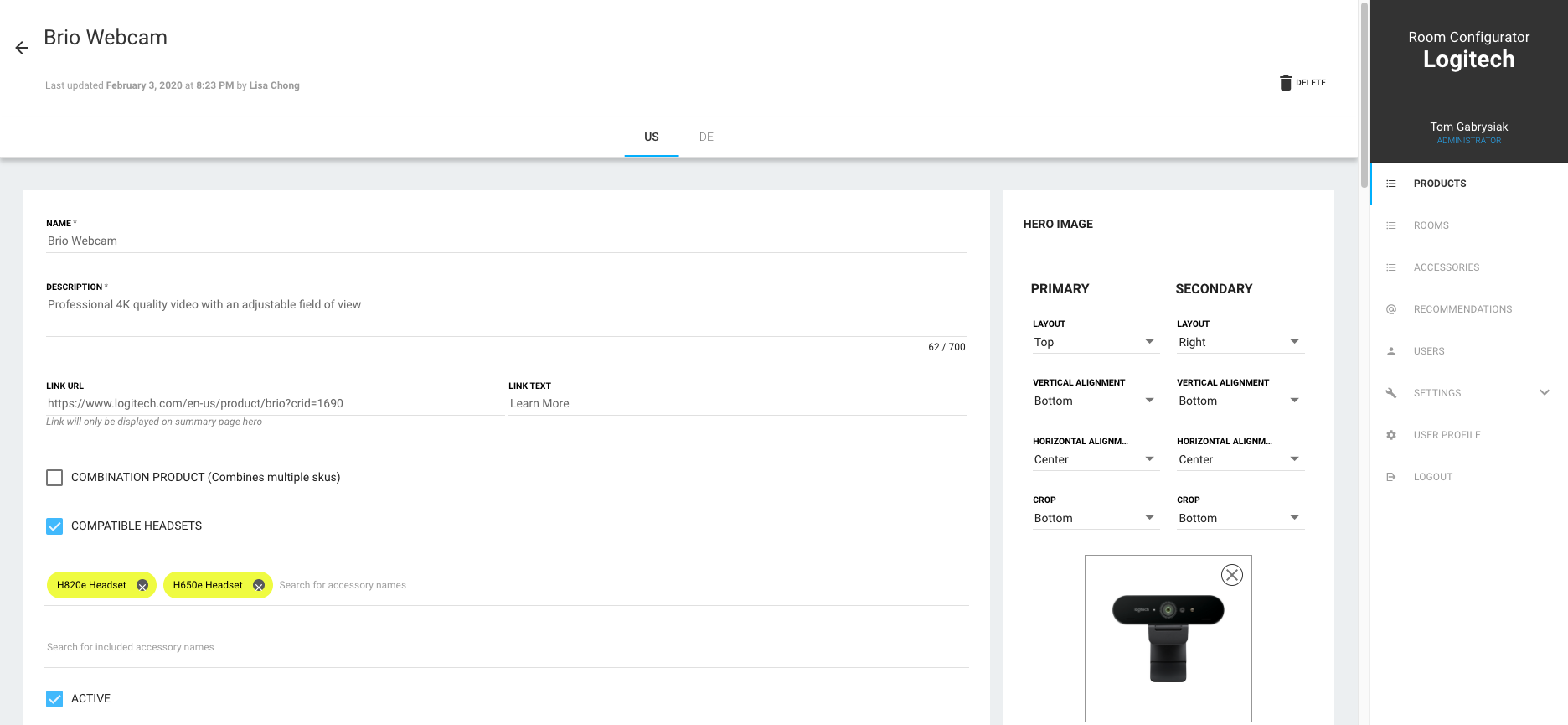This screenshot has height=725, width=1568.
Task: Open the Rooms section in sidebar
Action: click(x=1431, y=225)
